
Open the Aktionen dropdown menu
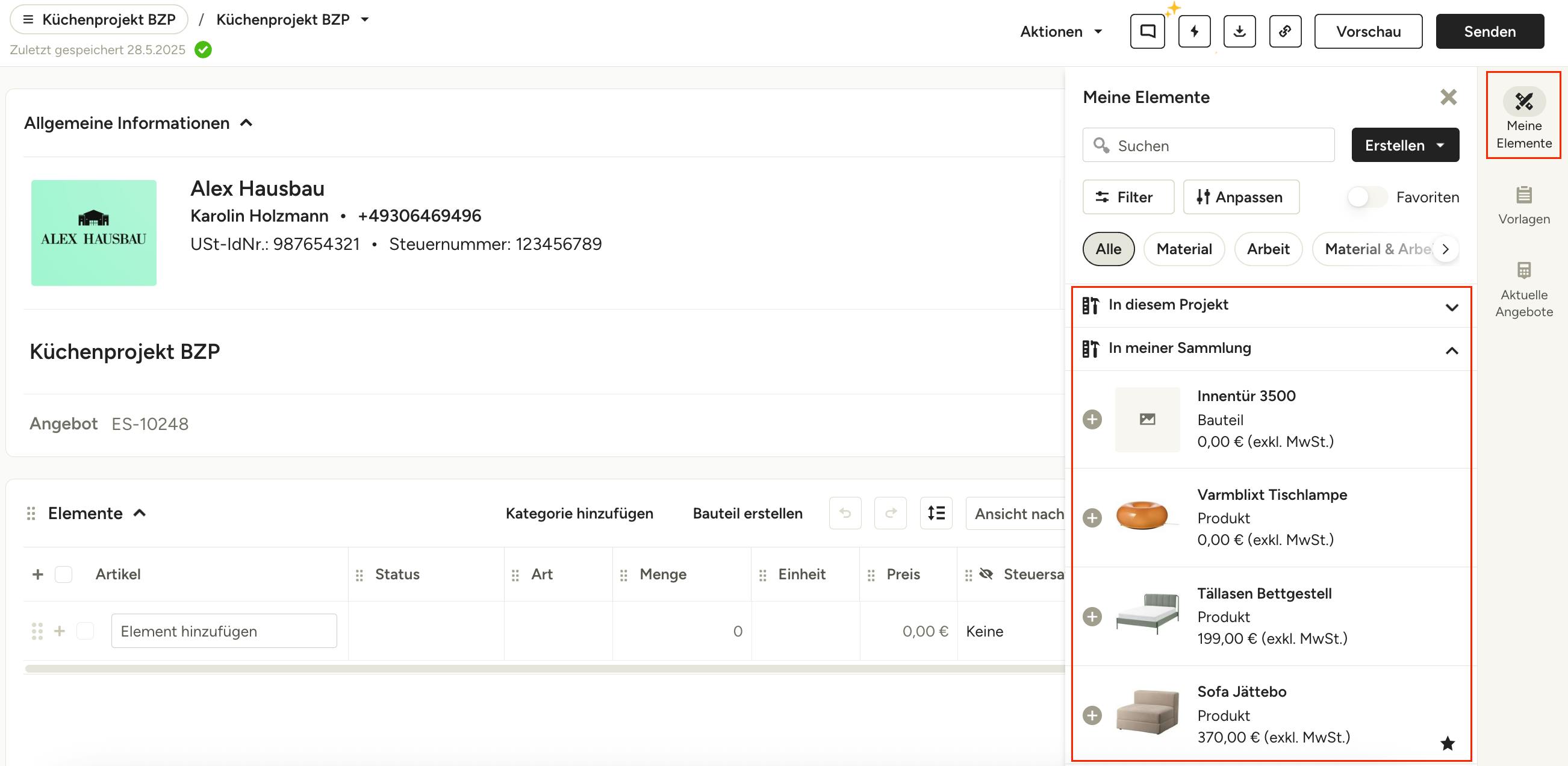click(x=1061, y=31)
